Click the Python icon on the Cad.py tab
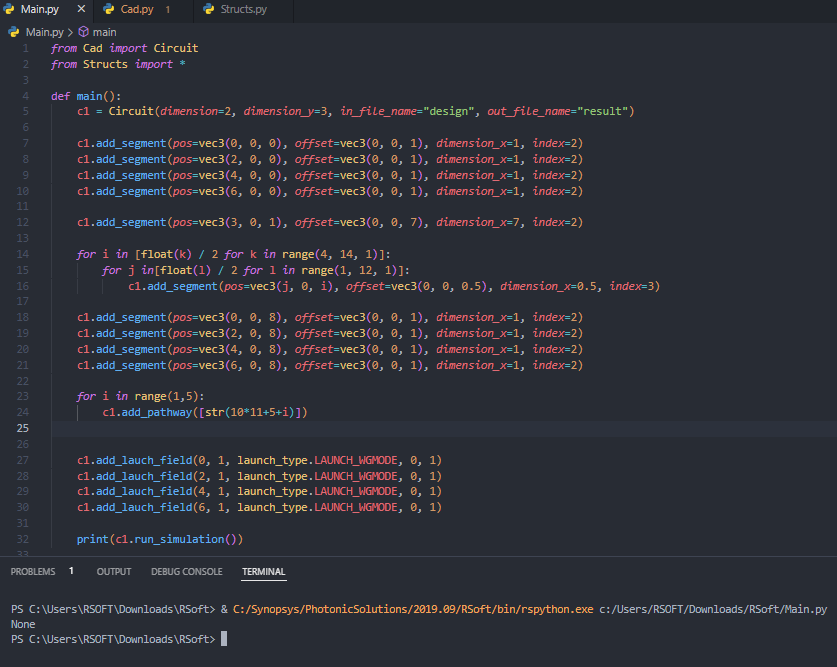This screenshot has height=667, width=837. pyautogui.click(x=109, y=9)
